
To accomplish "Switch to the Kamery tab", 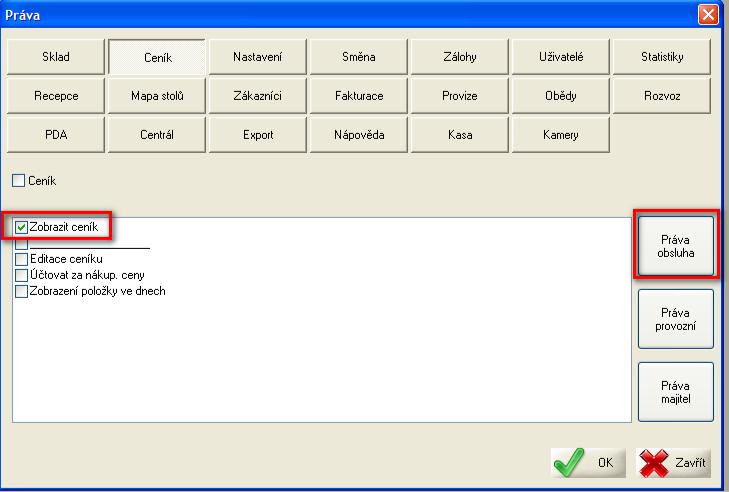I will click(560, 134).
